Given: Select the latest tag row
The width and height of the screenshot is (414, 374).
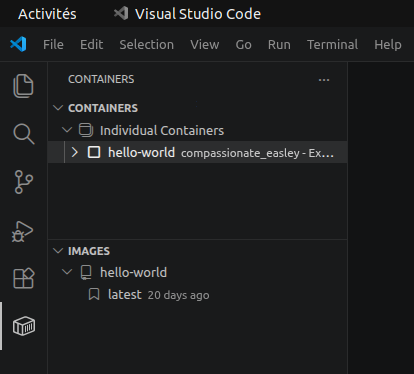Looking at the screenshot, I should 198,295.
